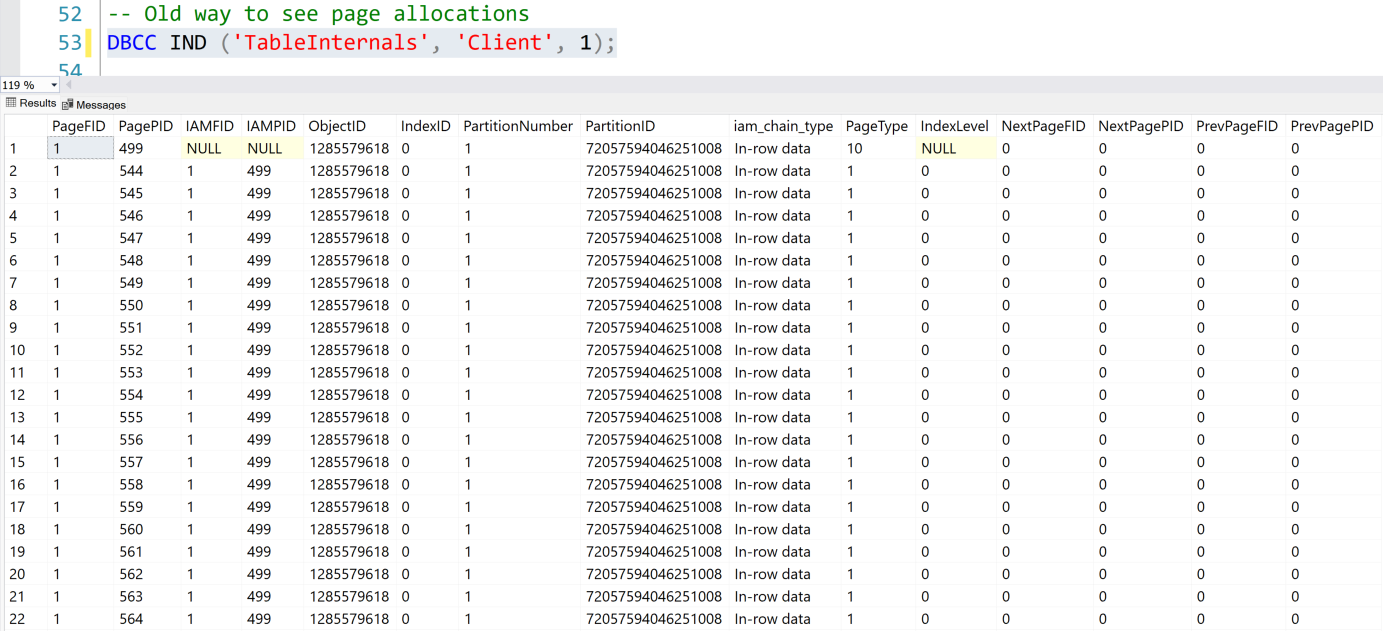Click PagePID cell 563
This screenshot has height=631, width=1383.
(x=146, y=596)
